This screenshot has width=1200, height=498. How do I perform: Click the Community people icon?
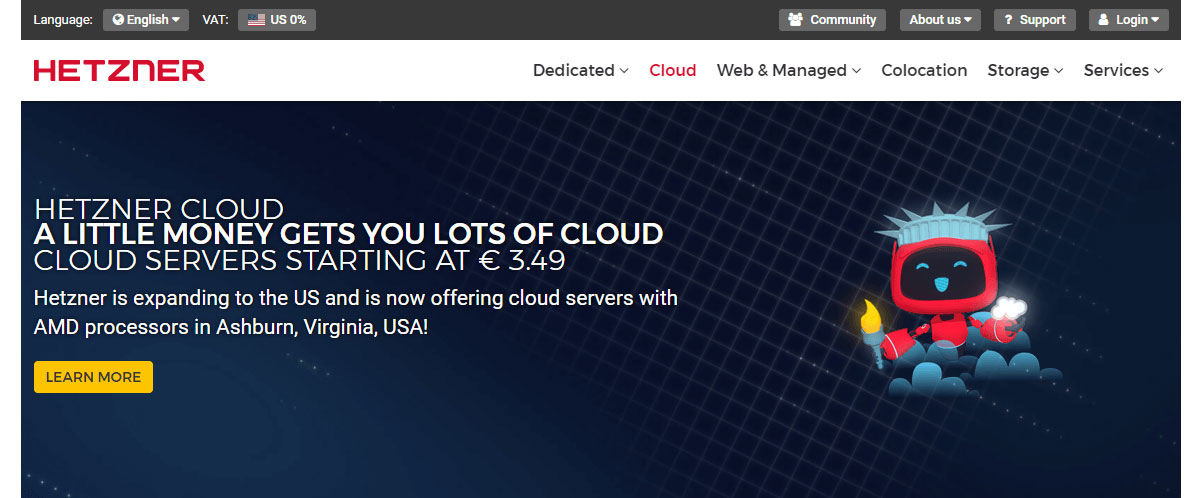pos(796,20)
